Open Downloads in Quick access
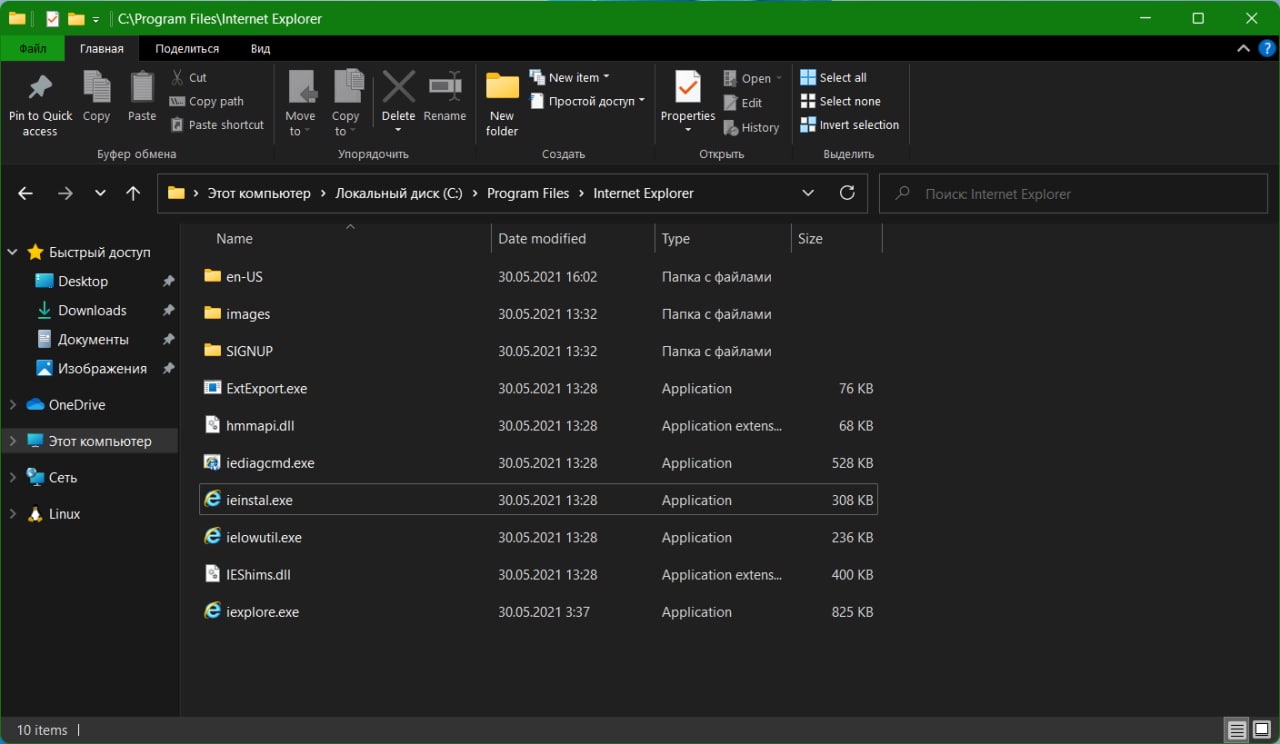Screen dimensions: 1280x744 point(92,310)
